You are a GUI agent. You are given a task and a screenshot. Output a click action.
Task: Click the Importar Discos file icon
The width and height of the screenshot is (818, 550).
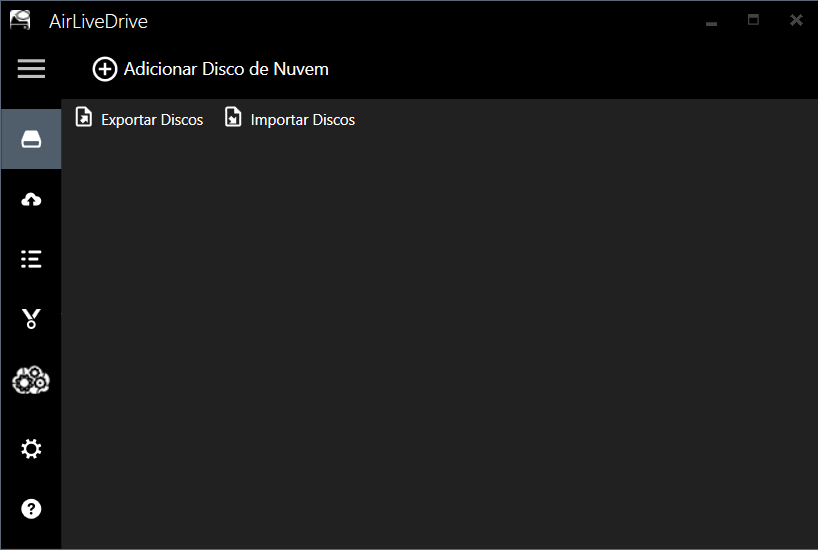[233, 118]
